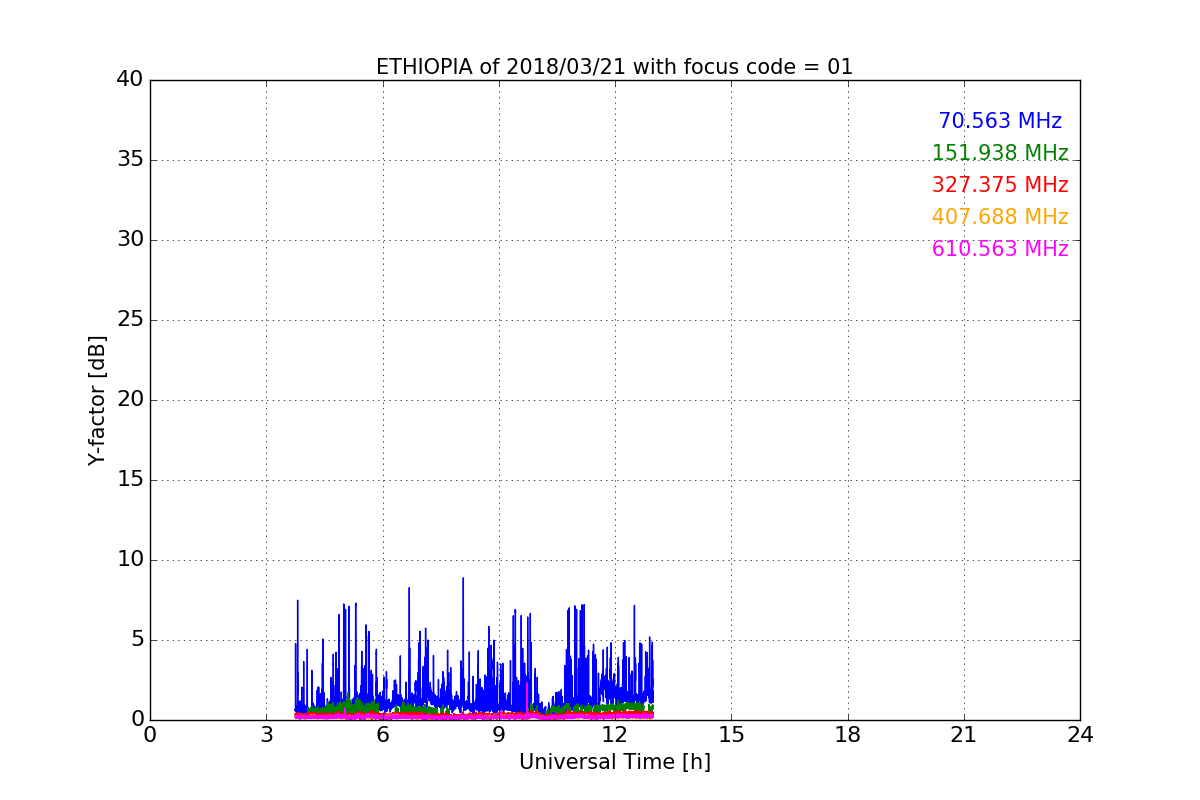Click the y-axis tick value 5
The width and height of the screenshot is (1200, 800).
137,640
